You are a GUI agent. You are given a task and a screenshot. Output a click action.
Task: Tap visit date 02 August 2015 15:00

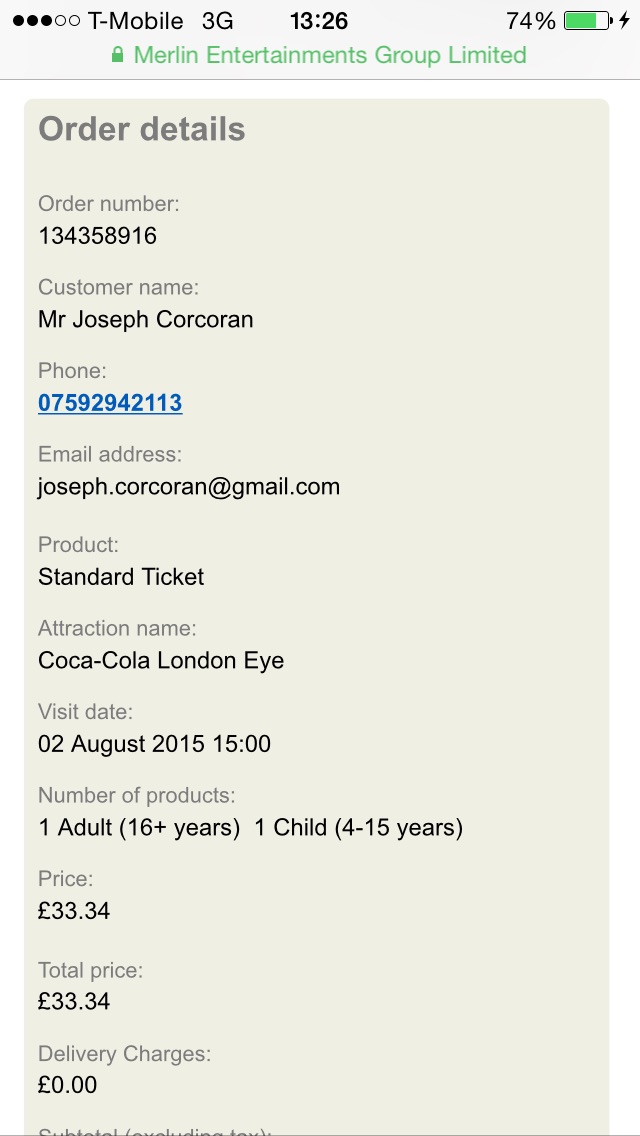pos(154,744)
